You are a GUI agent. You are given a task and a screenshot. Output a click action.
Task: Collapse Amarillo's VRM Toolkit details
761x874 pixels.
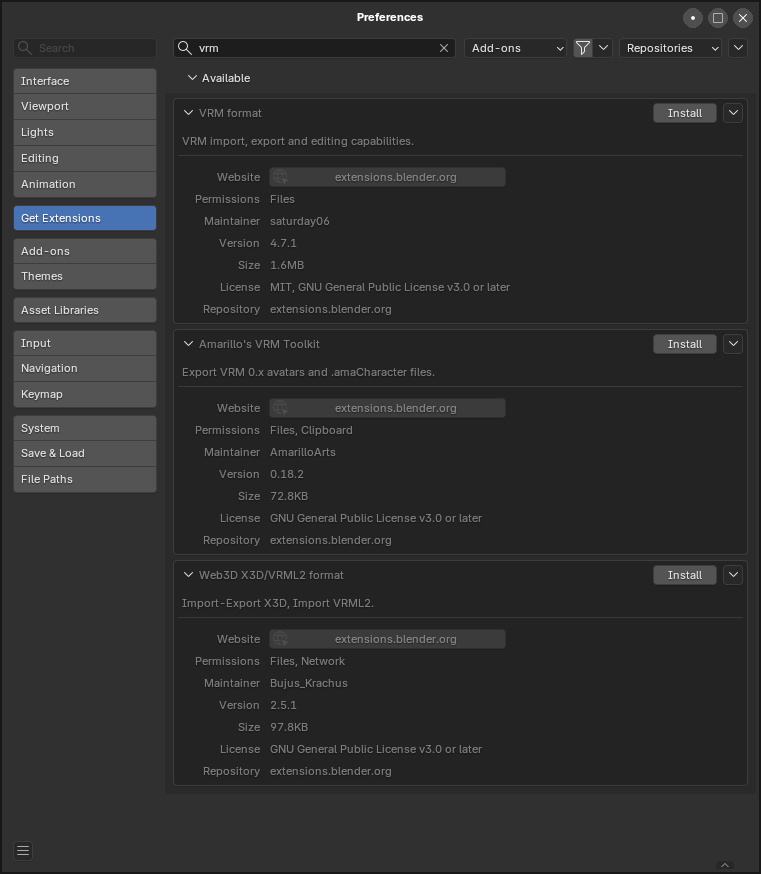188,344
